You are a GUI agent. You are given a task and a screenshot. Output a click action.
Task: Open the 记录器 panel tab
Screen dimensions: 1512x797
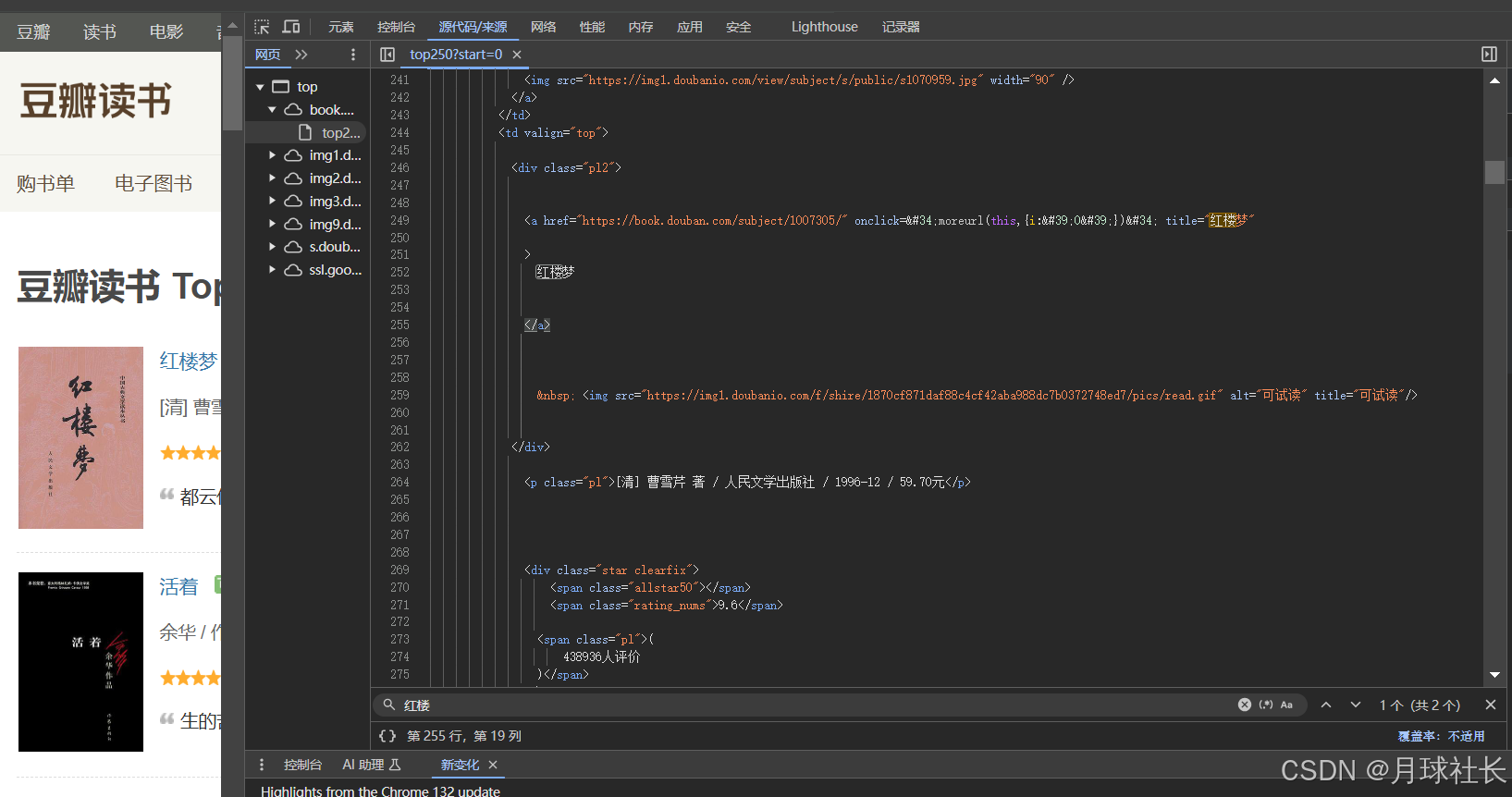[x=901, y=27]
